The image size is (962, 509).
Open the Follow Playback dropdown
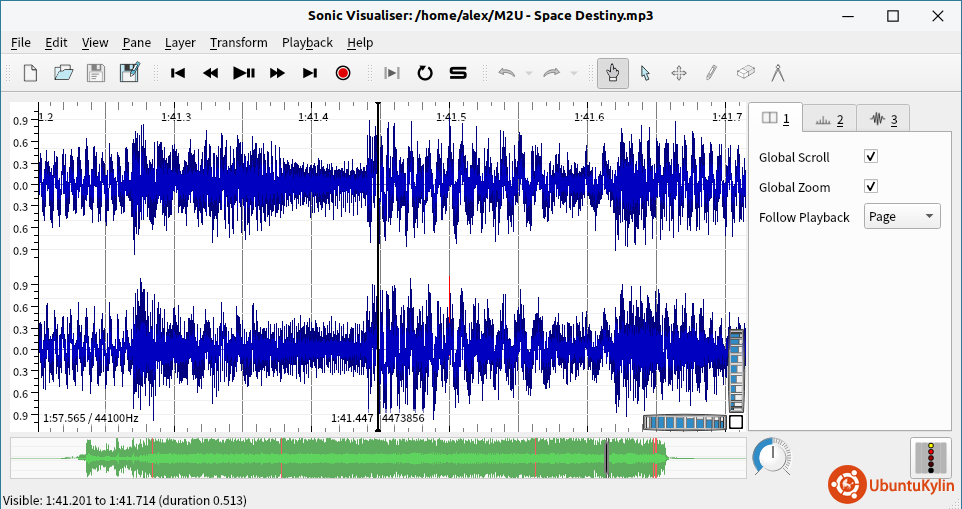901,217
